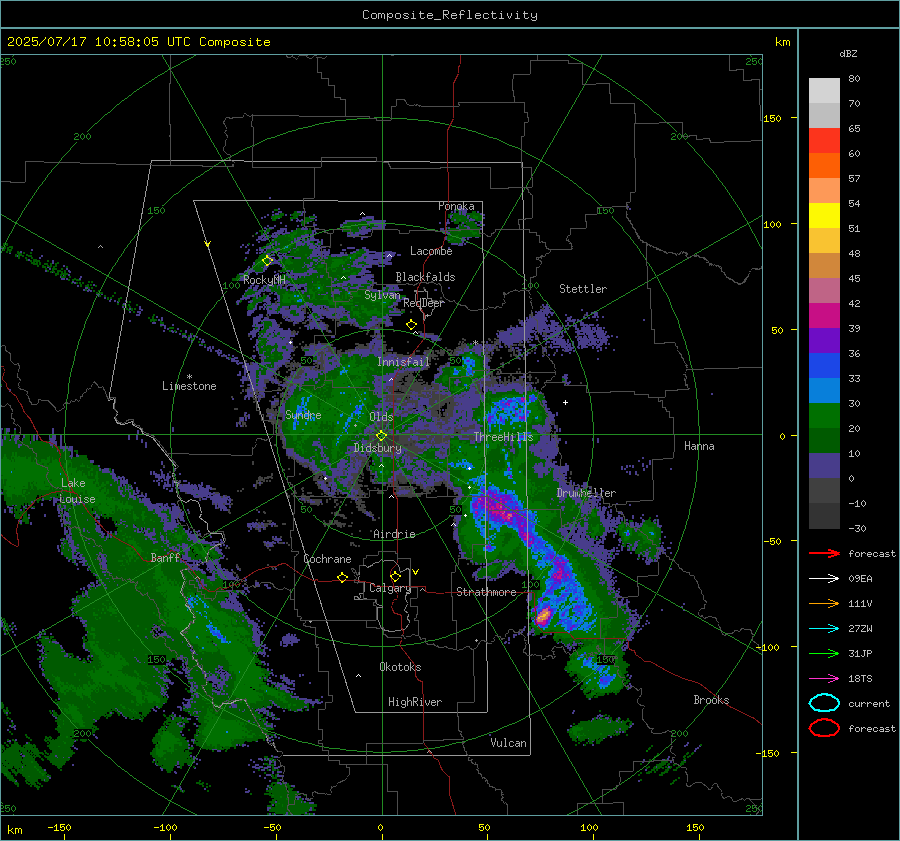The width and height of the screenshot is (900, 841).
Task: Click the yellow diamond marker below Cochrane
Action: [x=343, y=578]
